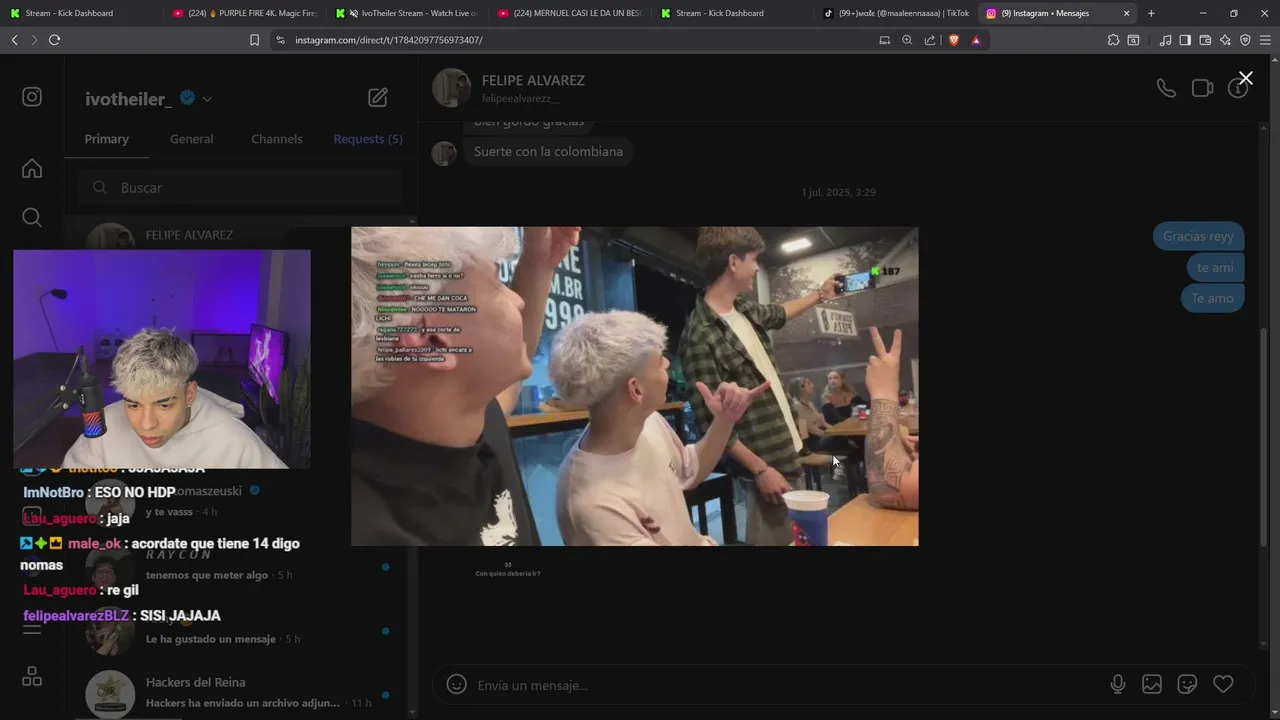Compose a new message with pencil icon

point(378,97)
